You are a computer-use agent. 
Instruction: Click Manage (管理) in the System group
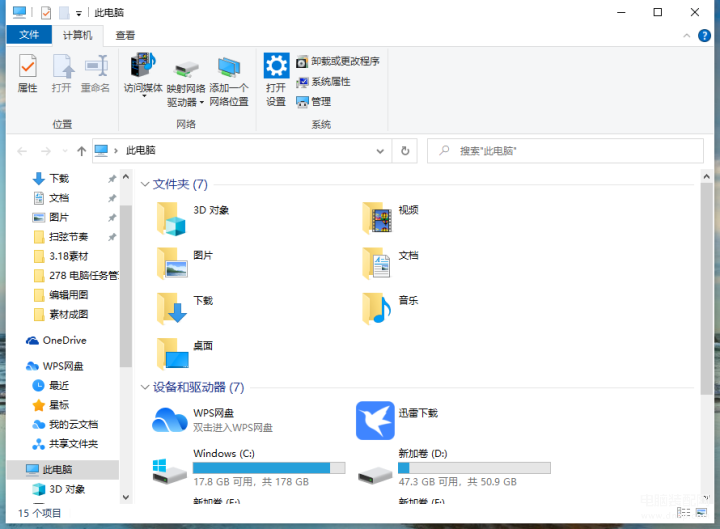tap(314, 102)
